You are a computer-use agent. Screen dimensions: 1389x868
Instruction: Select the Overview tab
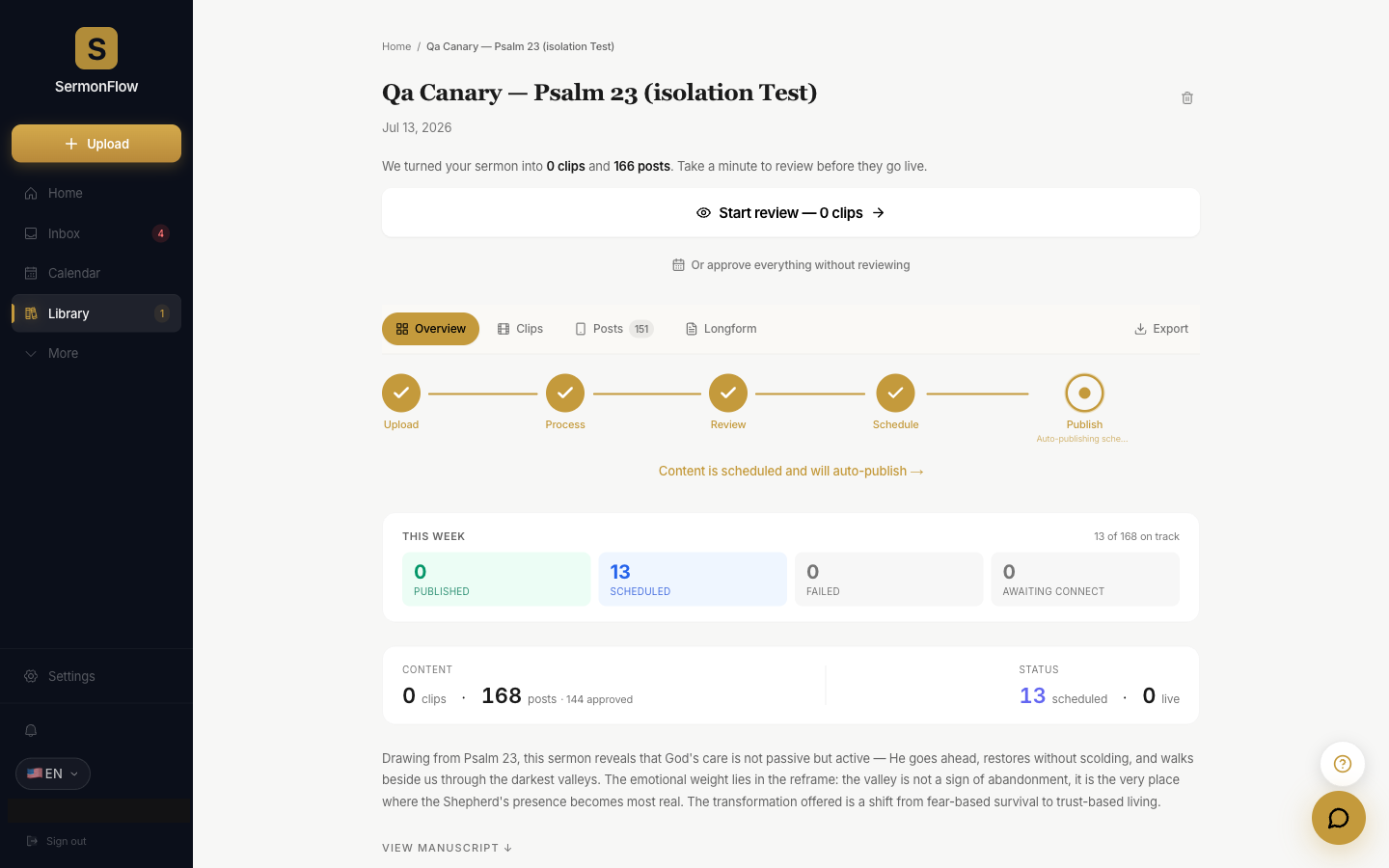point(431,329)
